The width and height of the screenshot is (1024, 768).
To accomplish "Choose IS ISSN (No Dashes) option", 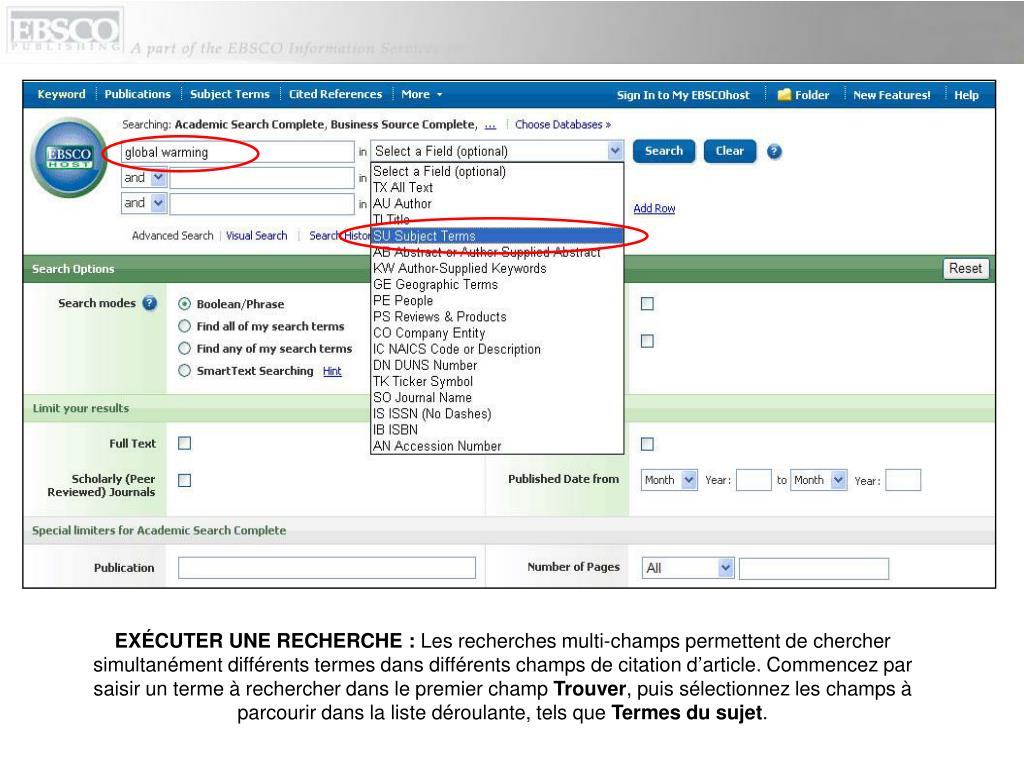I will coord(498,414).
